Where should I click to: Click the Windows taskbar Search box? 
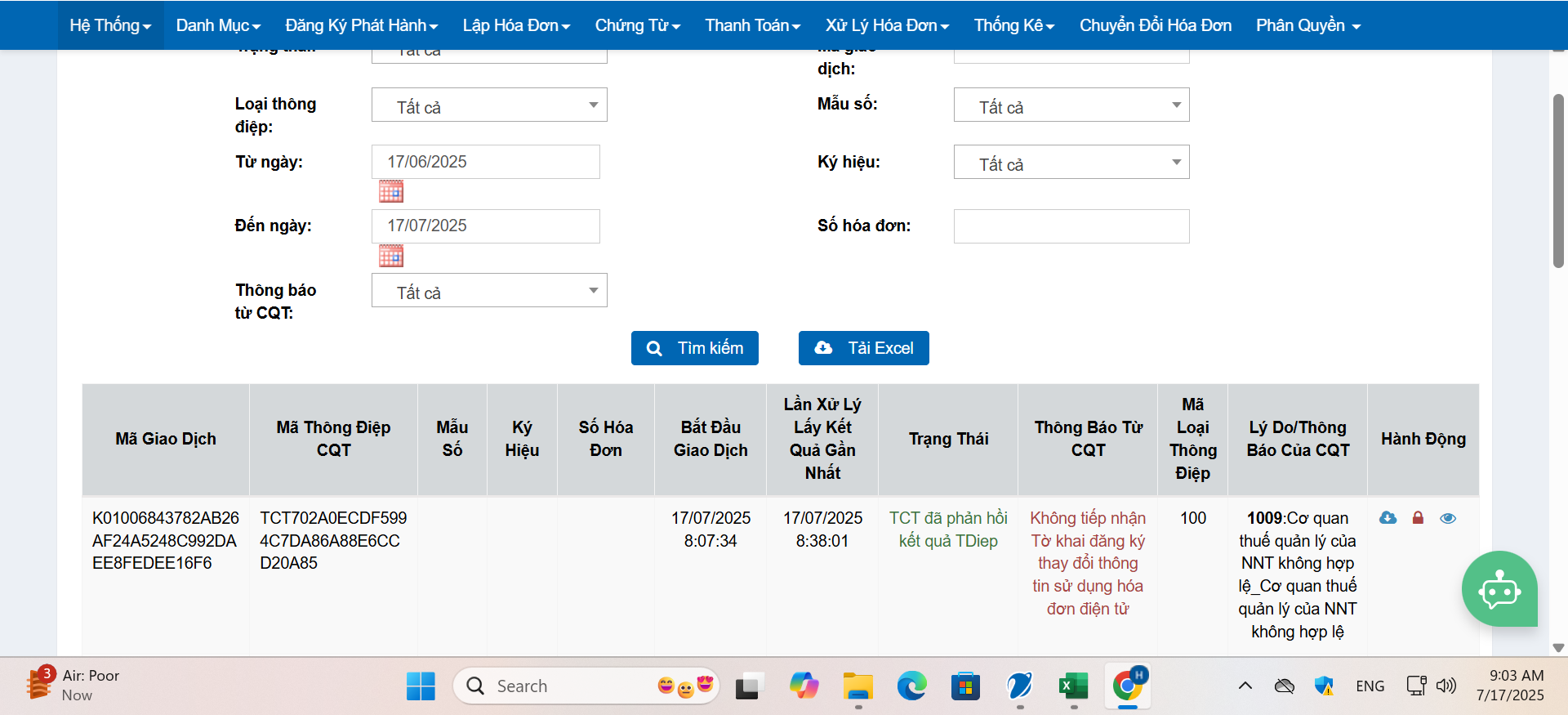[586, 686]
